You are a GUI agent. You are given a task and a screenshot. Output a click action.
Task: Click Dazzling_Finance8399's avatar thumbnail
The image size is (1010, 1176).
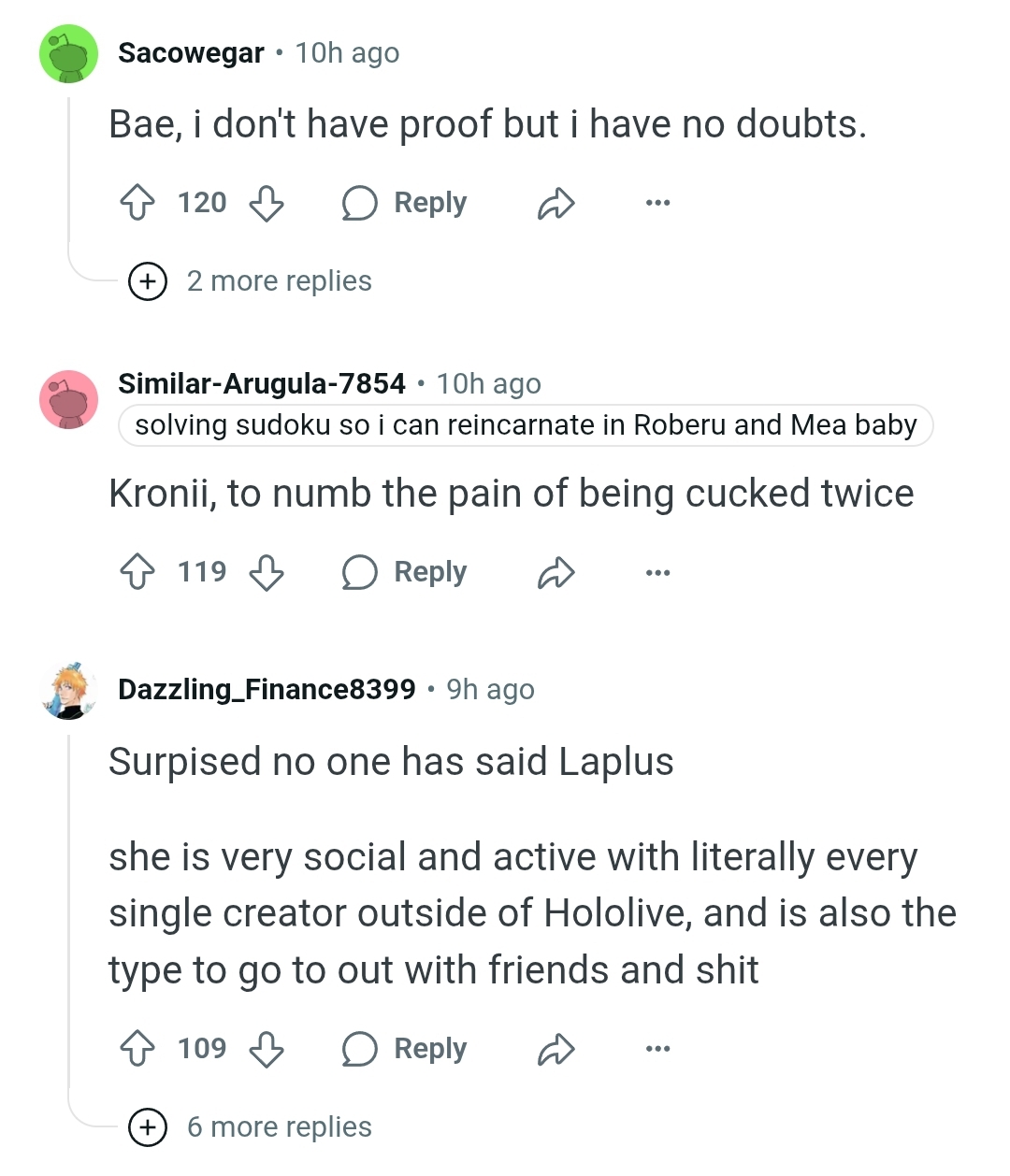[68, 691]
